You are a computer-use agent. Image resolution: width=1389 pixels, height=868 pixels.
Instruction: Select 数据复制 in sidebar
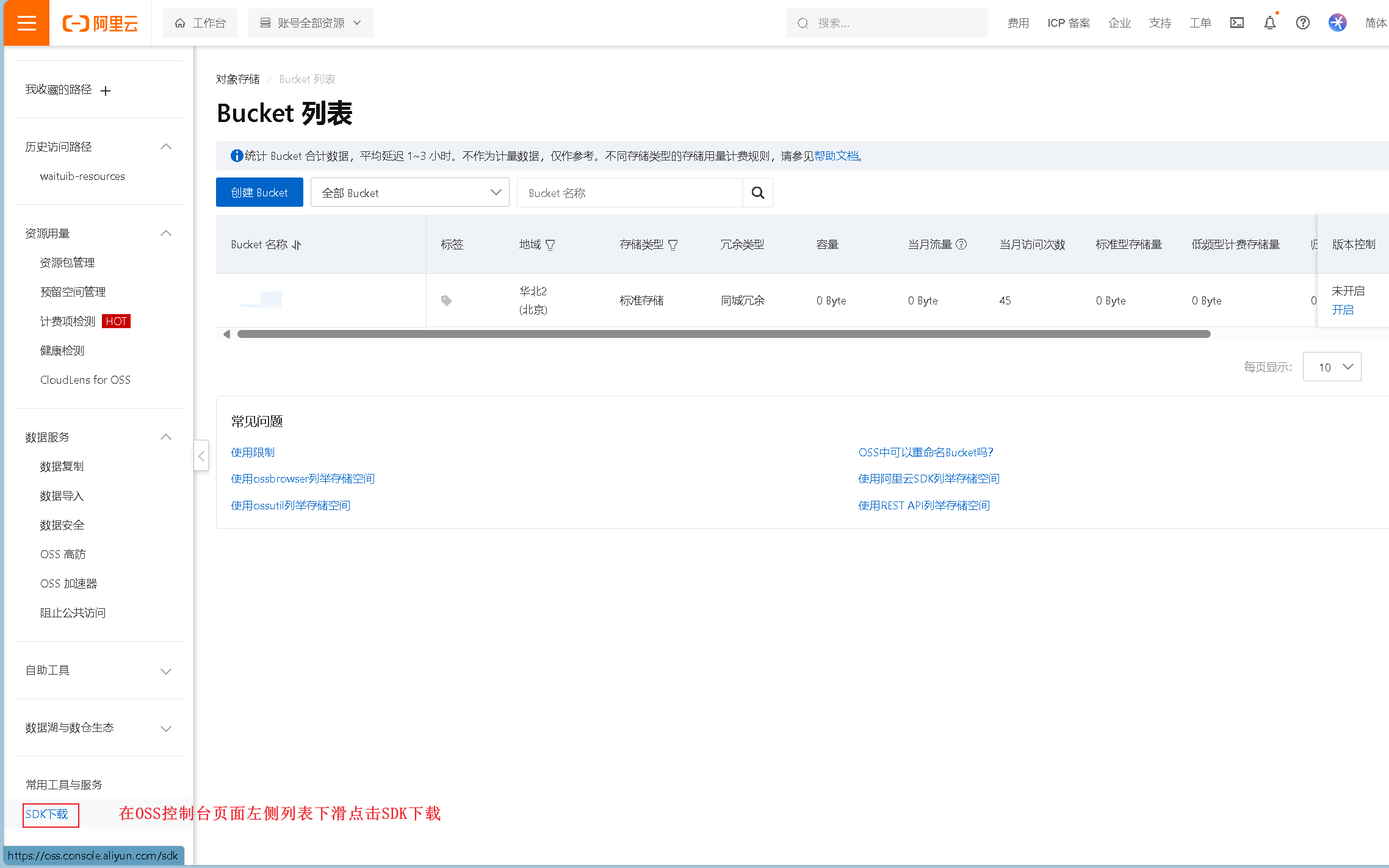tap(62, 467)
